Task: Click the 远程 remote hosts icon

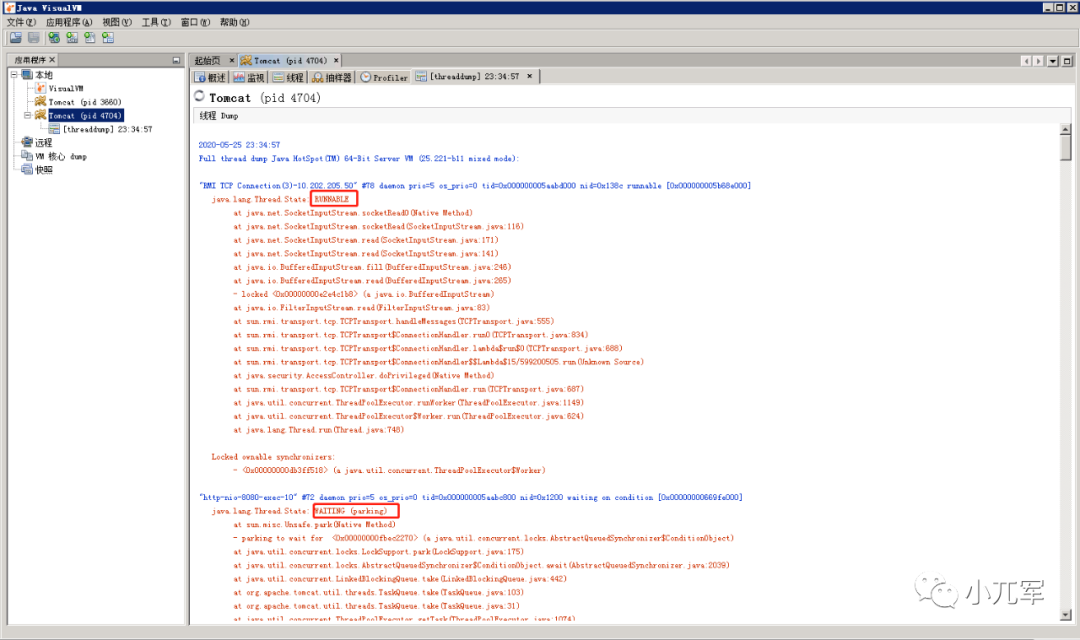Action: coord(27,142)
